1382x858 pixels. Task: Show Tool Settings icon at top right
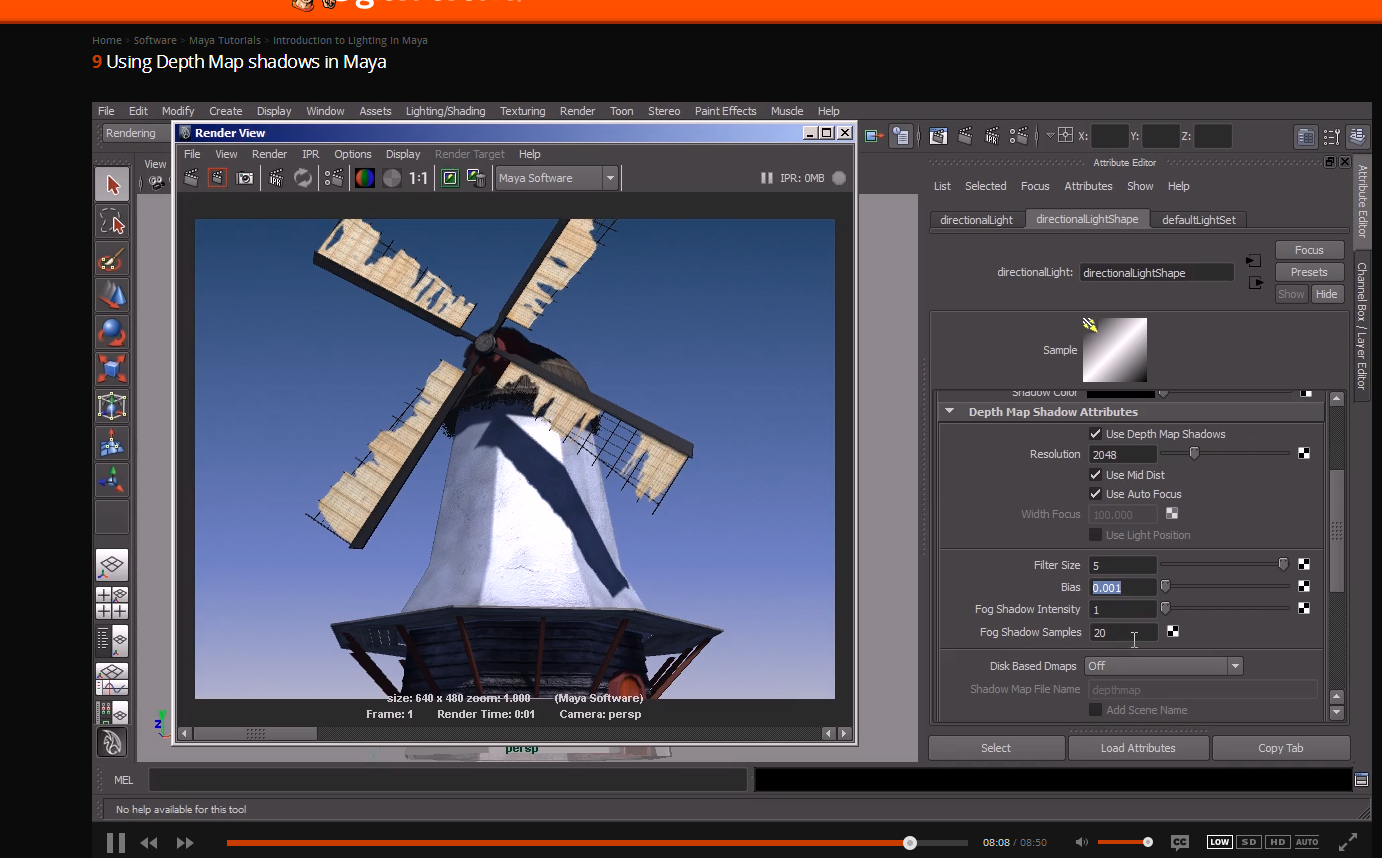1332,136
